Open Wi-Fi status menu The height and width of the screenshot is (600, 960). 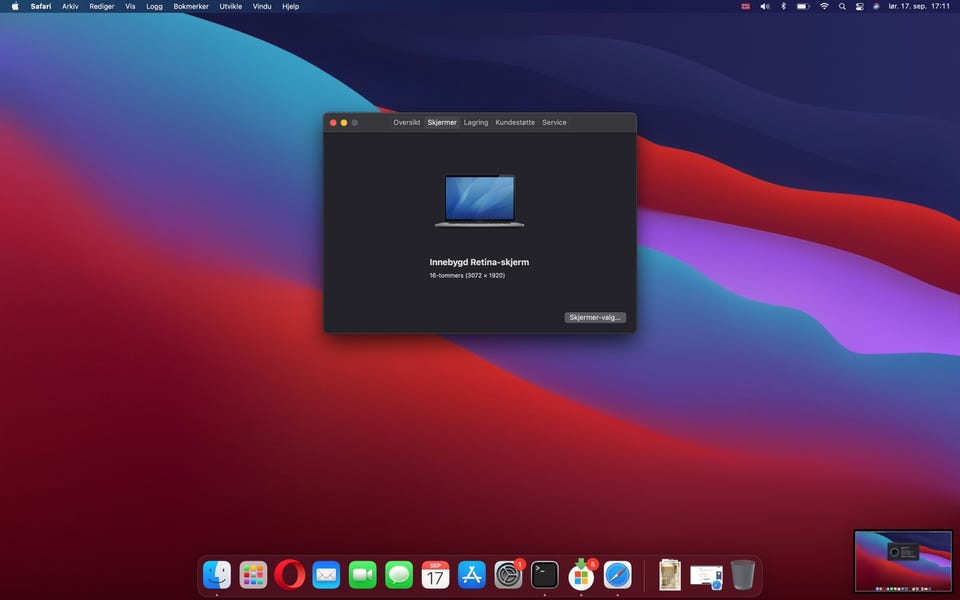[x=824, y=6]
